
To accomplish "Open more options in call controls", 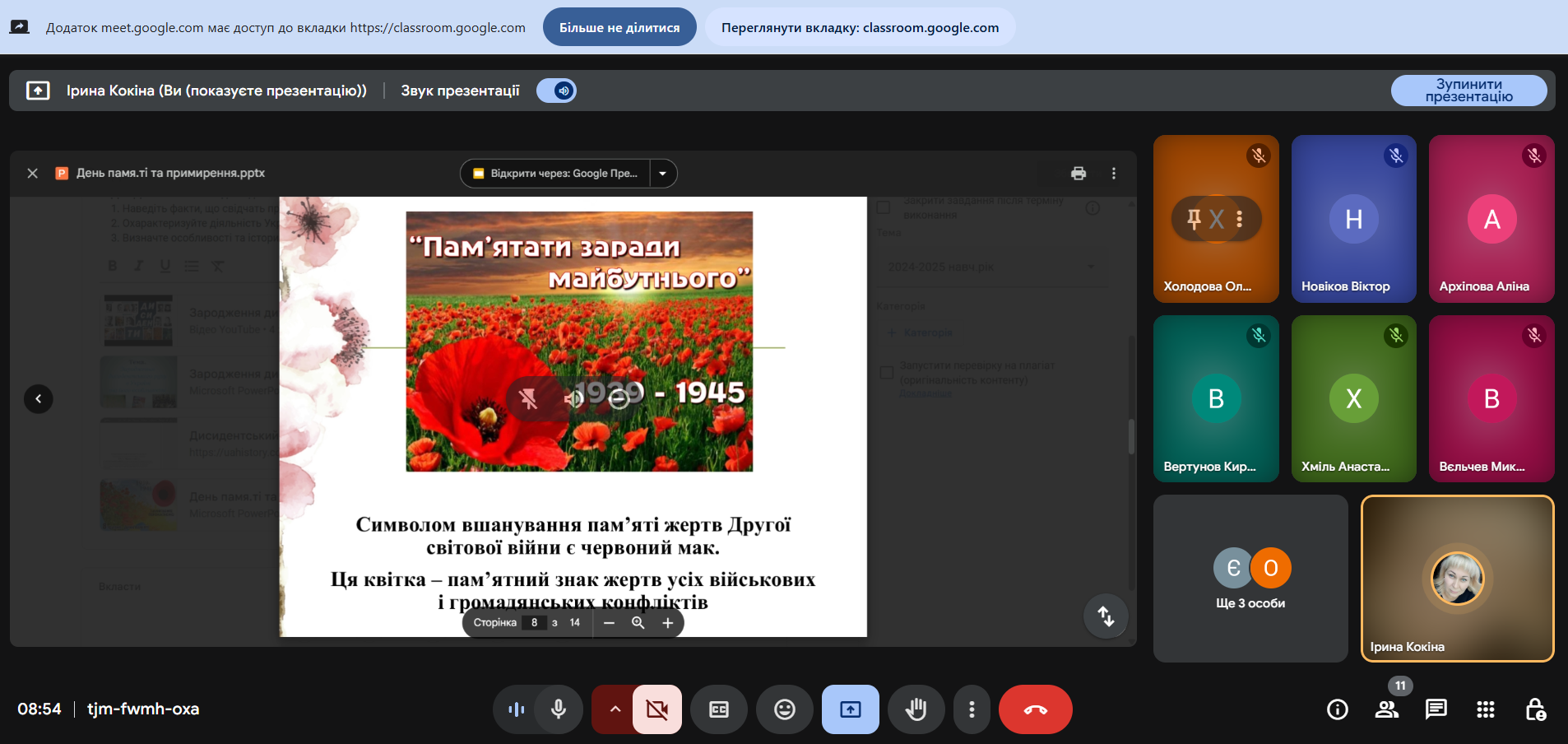I will [972, 709].
